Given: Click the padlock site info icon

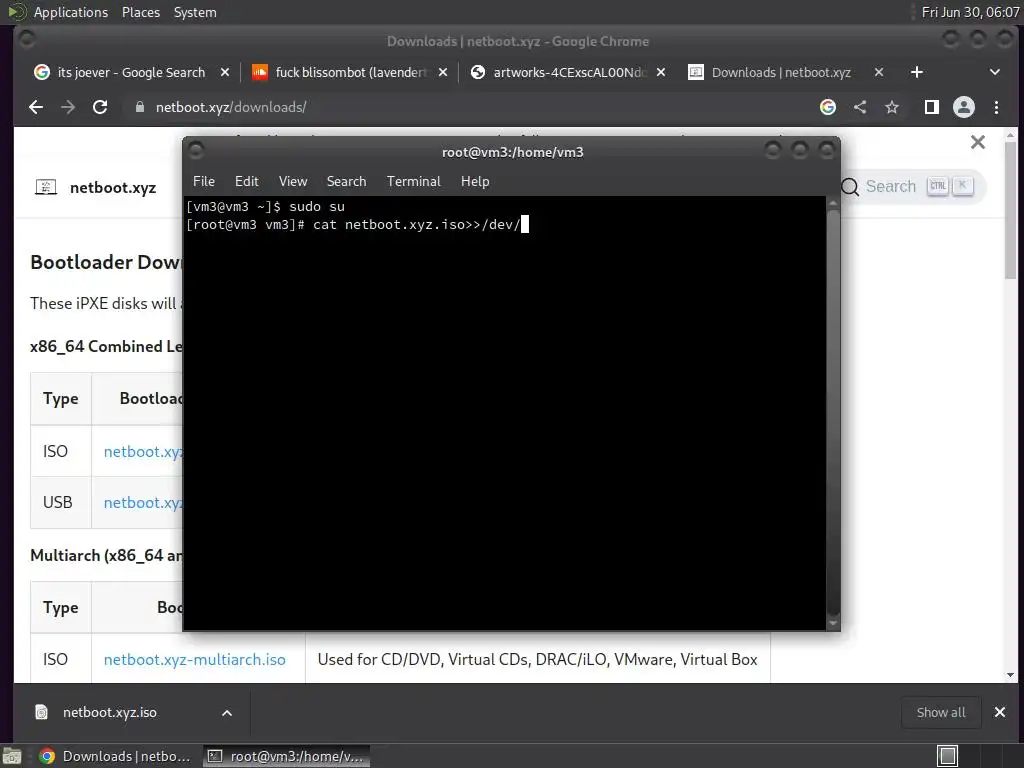Looking at the screenshot, I should point(139,107).
